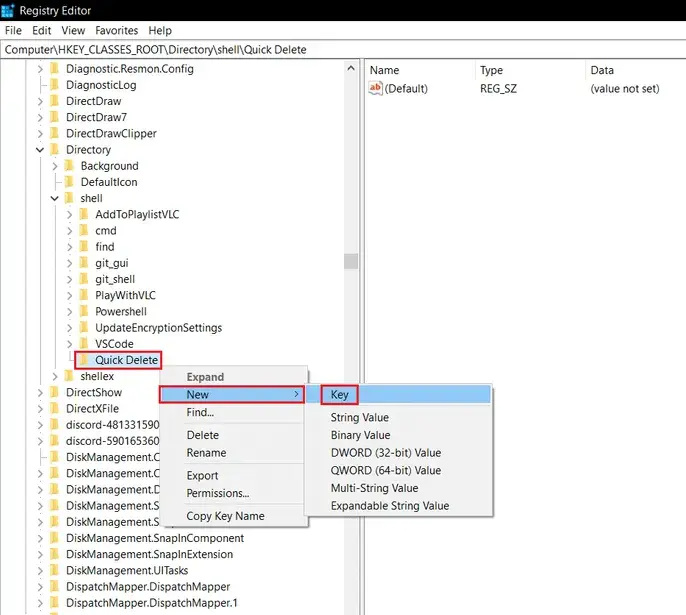
Task: Choose Delete in the context menu
Action: 203,435
